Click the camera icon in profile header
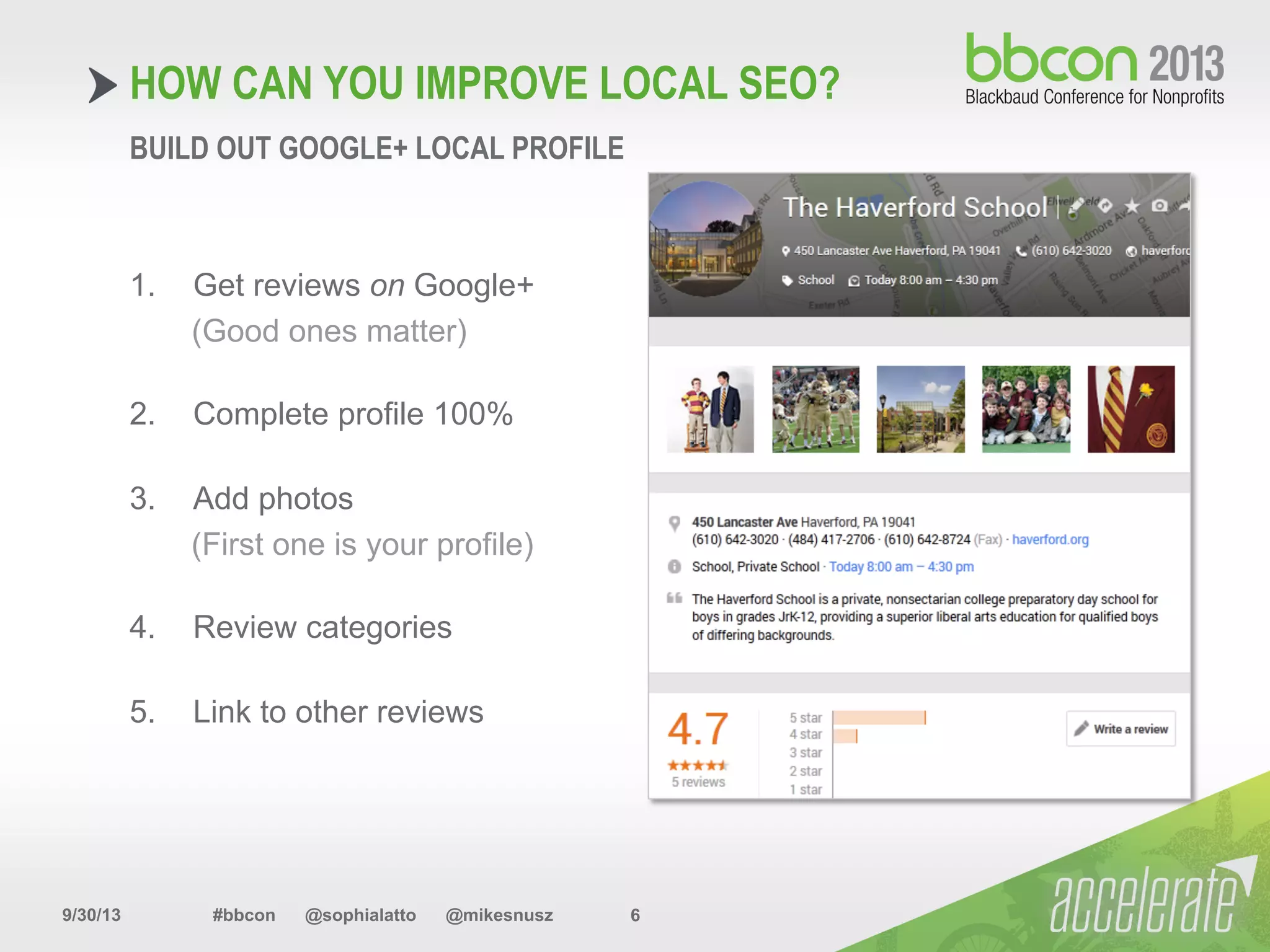 tap(1159, 206)
